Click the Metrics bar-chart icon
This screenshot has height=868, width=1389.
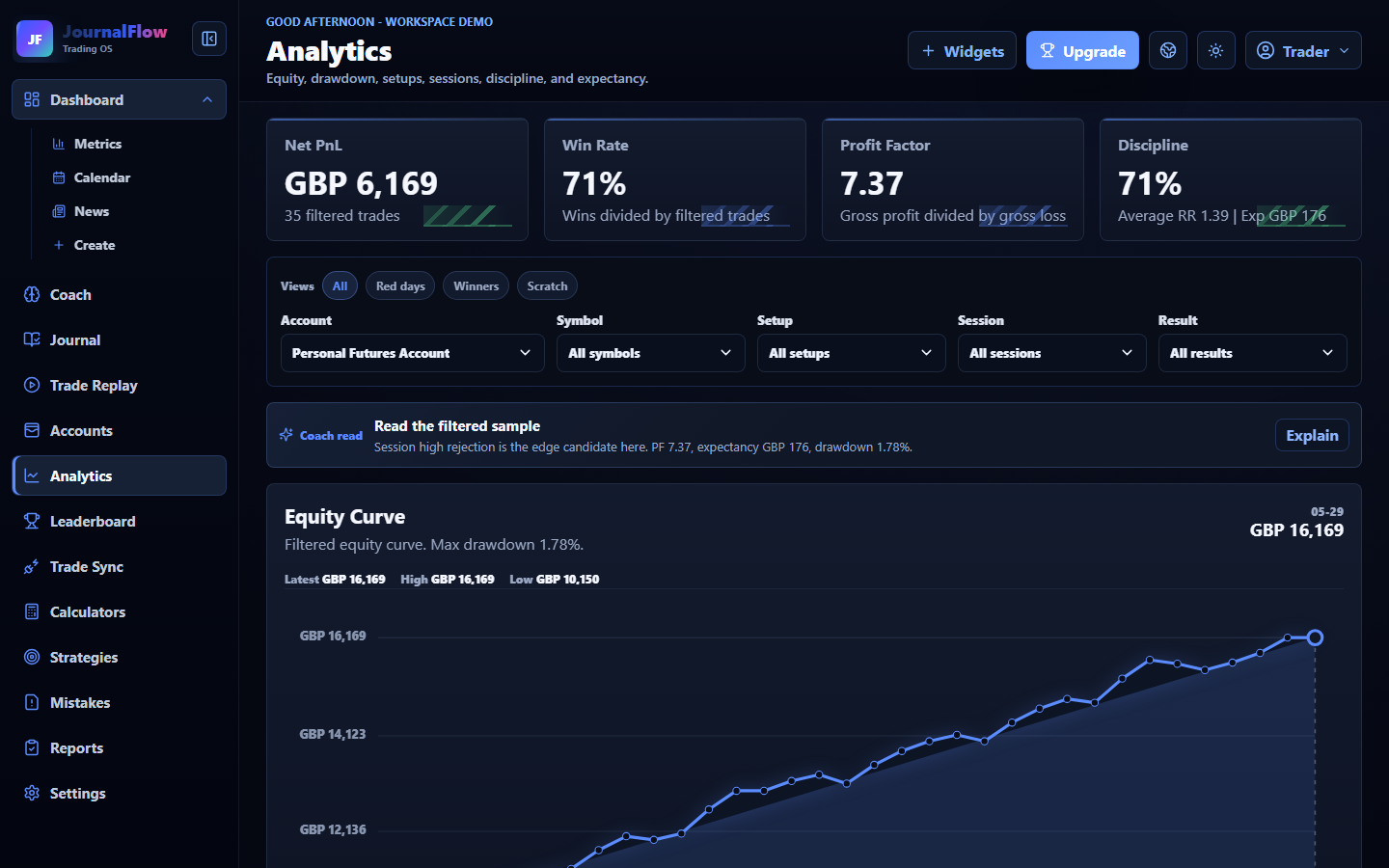pos(59,144)
